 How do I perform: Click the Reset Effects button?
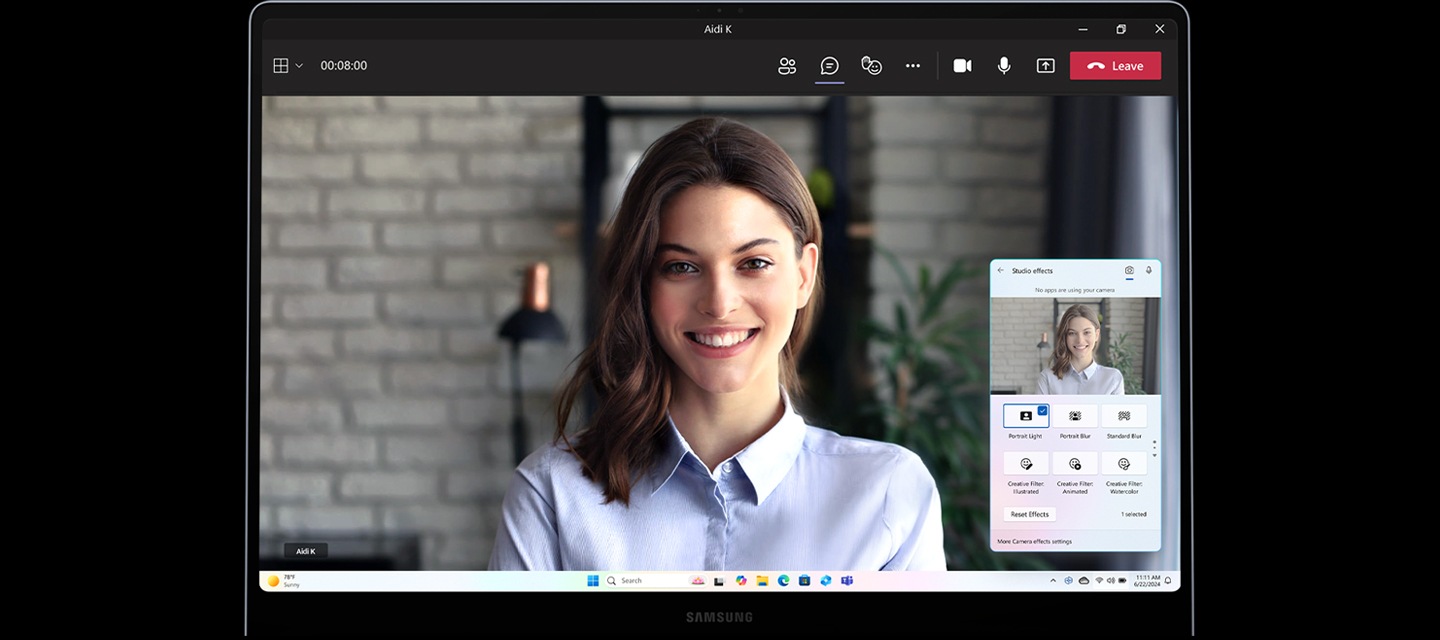coord(1029,514)
